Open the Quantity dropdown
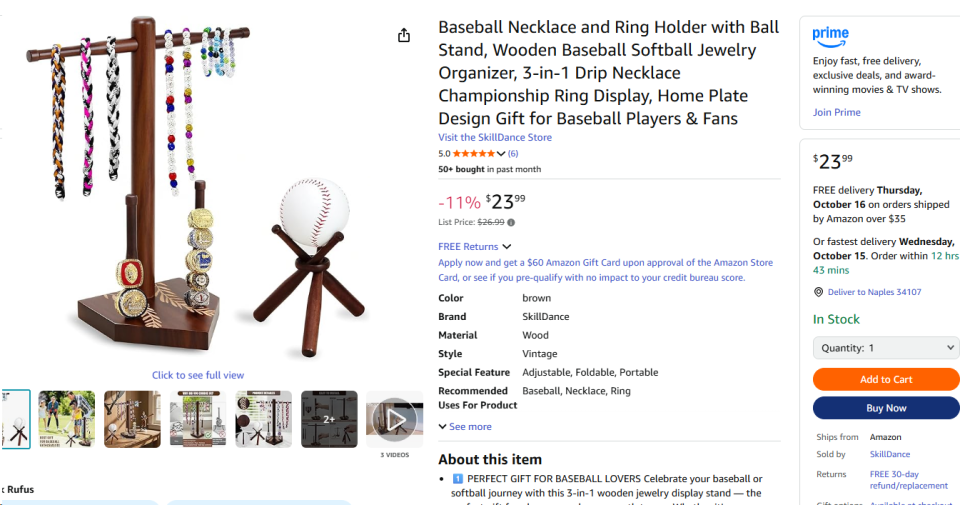This screenshot has height=505, width=960. point(885,348)
